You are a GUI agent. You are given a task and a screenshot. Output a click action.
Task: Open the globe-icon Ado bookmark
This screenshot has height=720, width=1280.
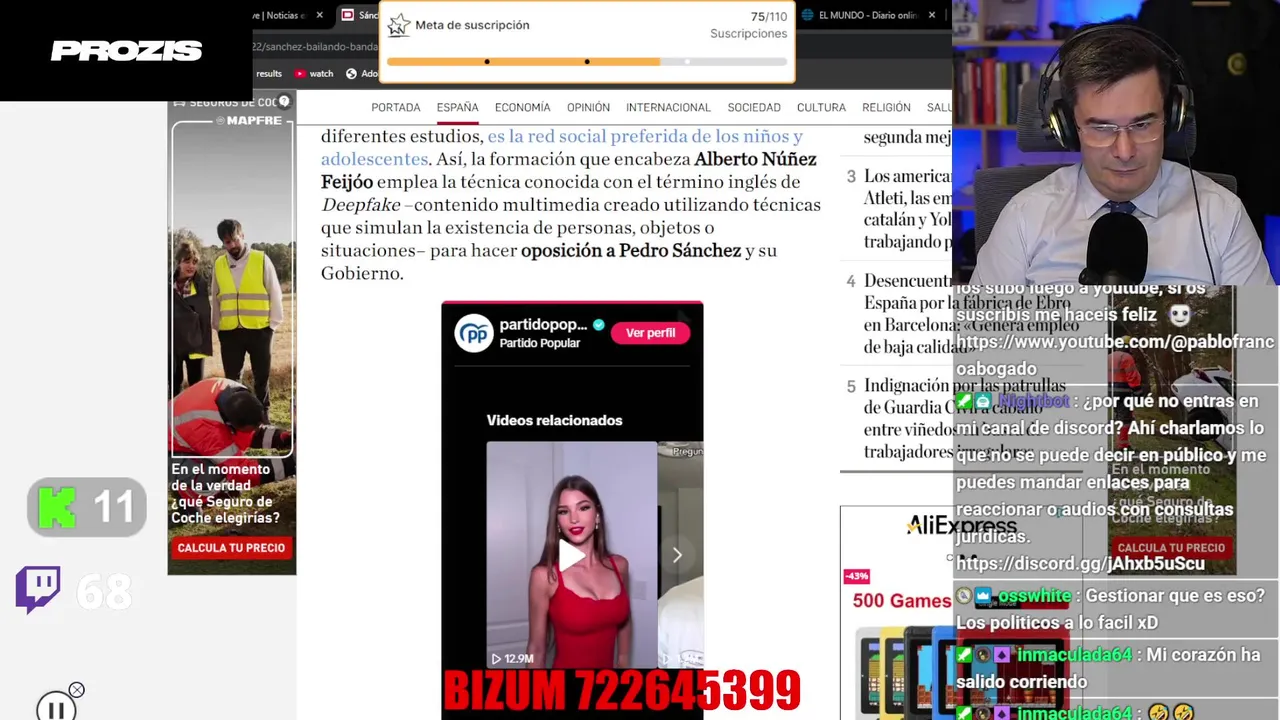[x=361, y=73]
